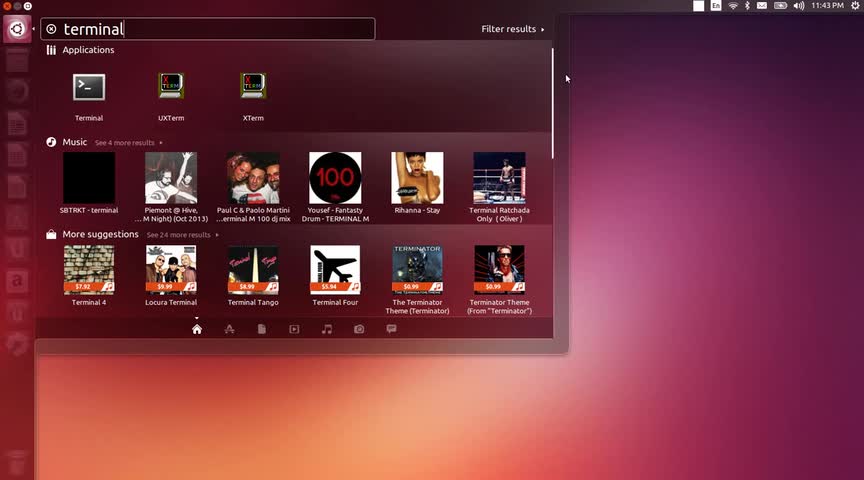Open The Terminator Theme (Terminator) suggestion
The width and height of the screenshot is (864, 480).
pyautogui.click(x=417, y=269)
